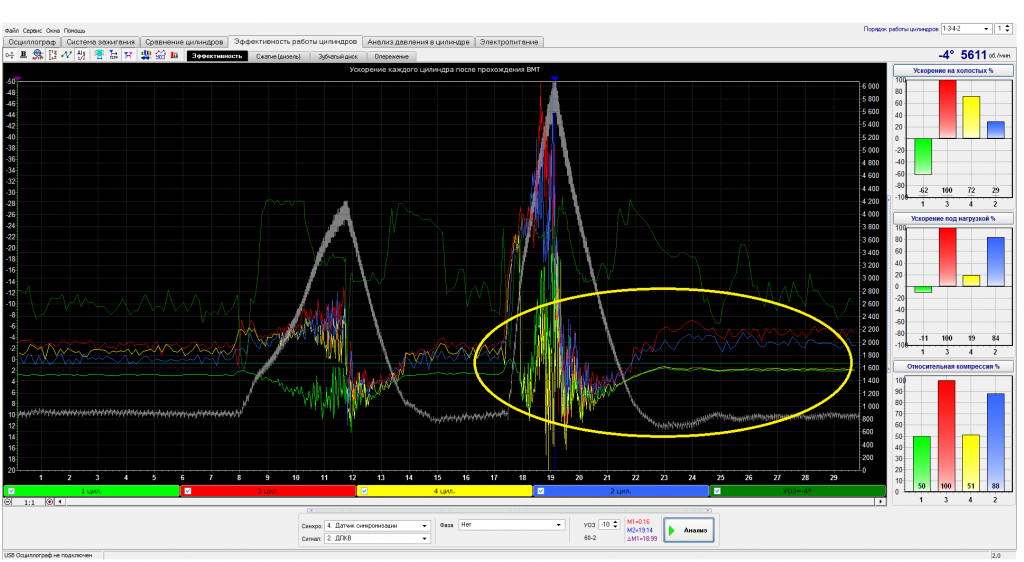This screenshot has width=1024, height=562.
Task: Toggle the 2 цил. blue channel checkbox
Action: click(541, 491)
